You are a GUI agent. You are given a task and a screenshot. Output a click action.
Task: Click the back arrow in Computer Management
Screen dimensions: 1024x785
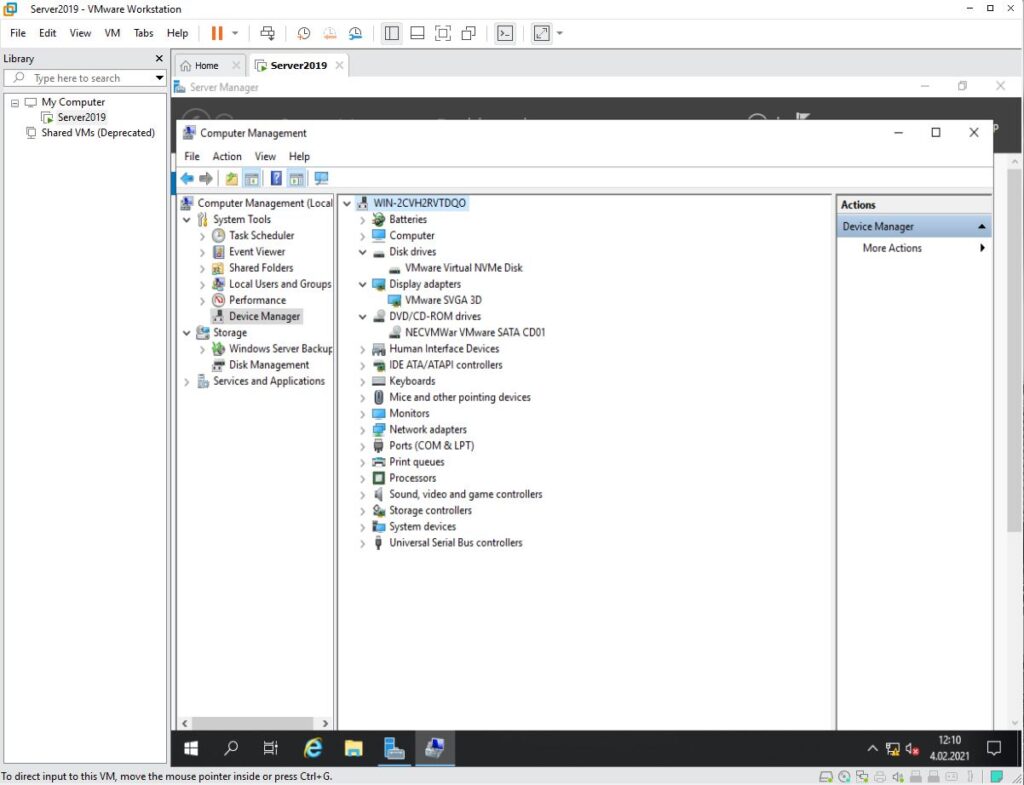[x=187, y=178]
